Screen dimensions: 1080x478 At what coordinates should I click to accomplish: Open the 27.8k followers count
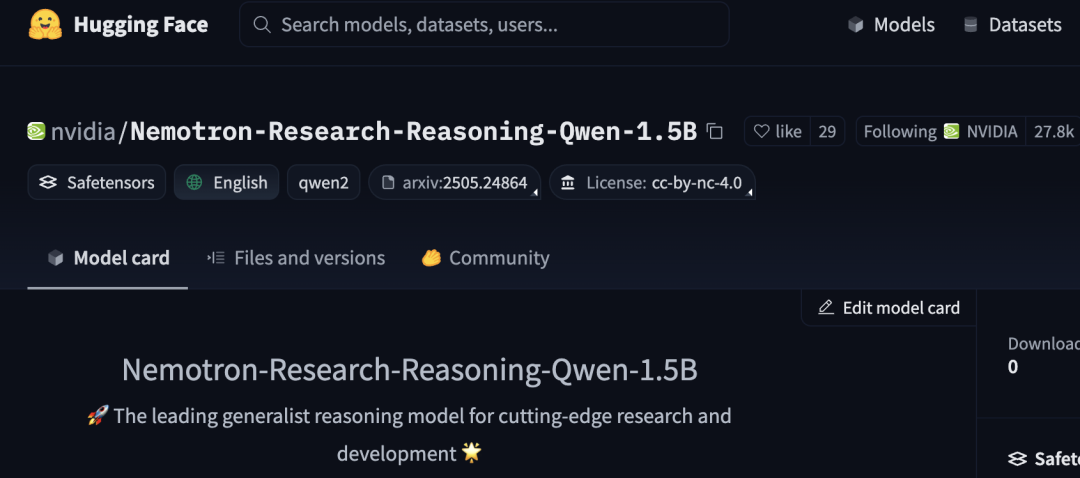point(1053,131)
